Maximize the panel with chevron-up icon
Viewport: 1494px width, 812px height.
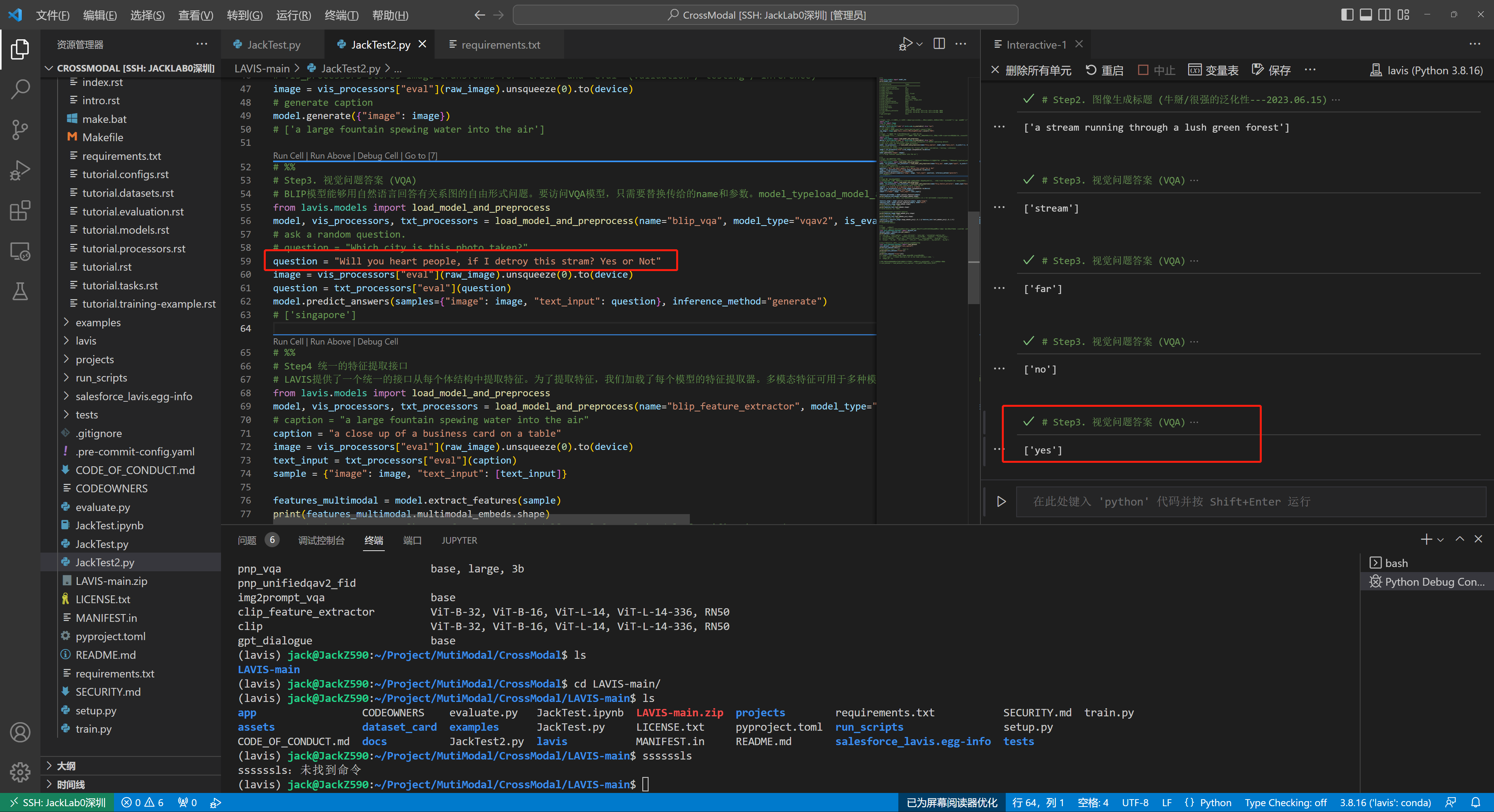(x=1460, y=539)
